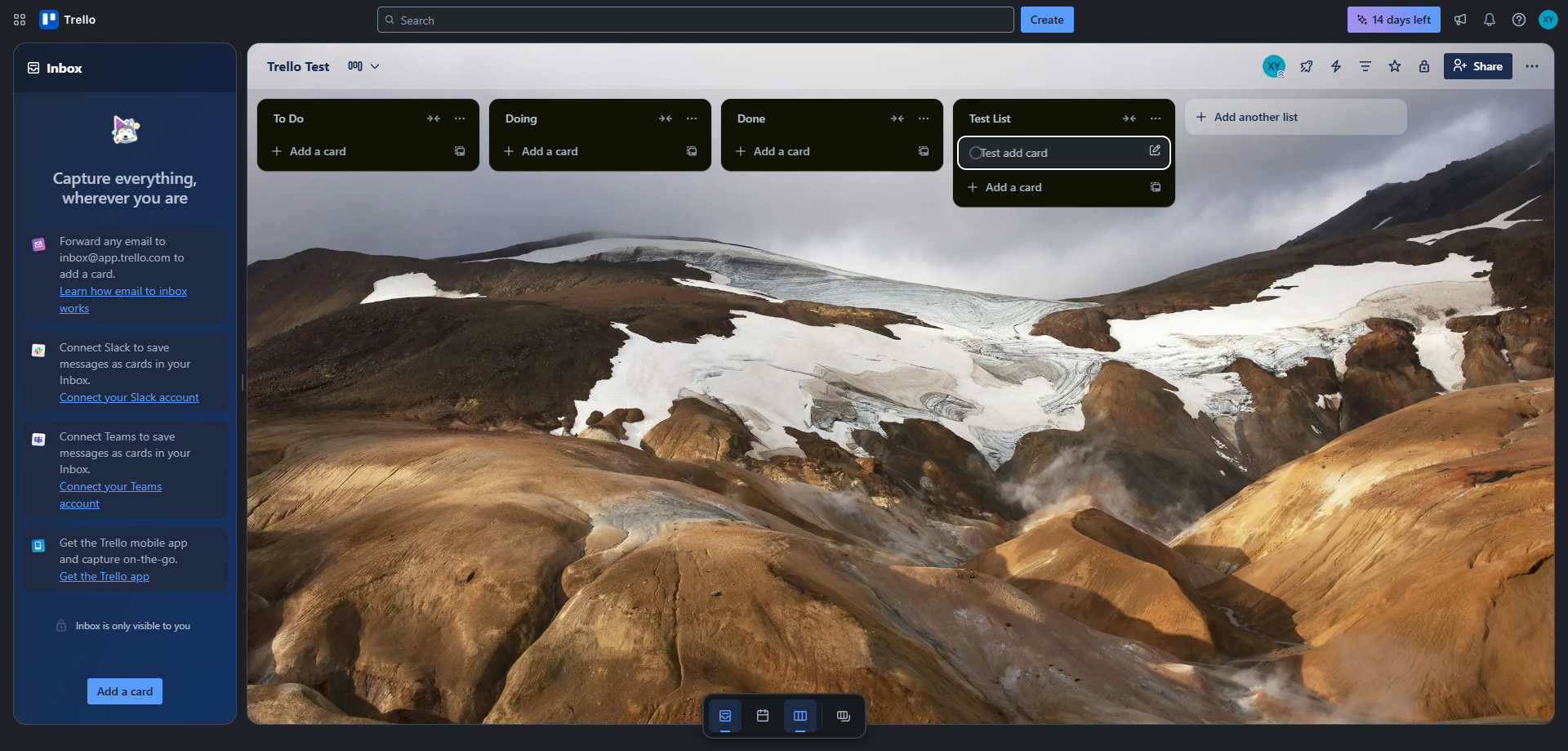This screenshot has width=1568, height=751.
Task: Open Power-Ups rocket icon
Action: coord(1307,66)
